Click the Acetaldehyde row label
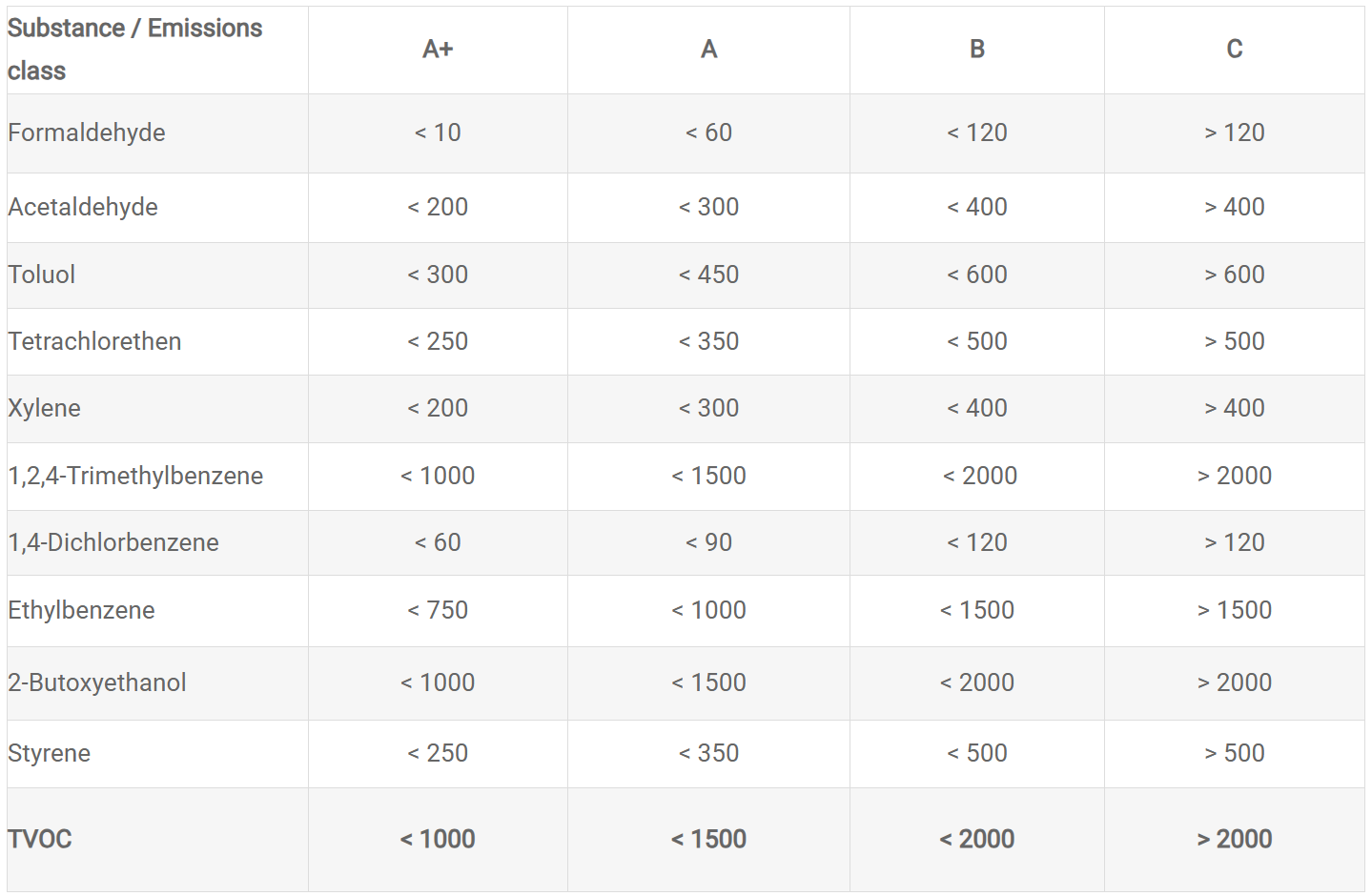Viewport: 1372px width, 896px height. 83,207
